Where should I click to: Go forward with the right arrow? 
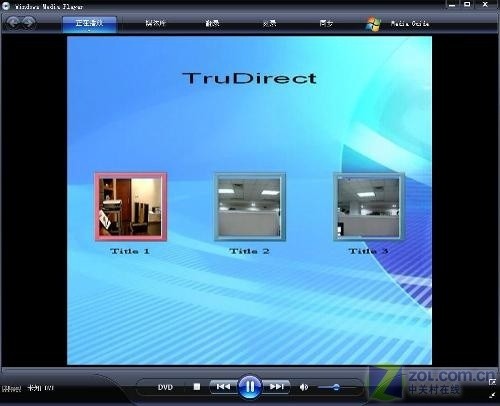[x=29, y=22]
